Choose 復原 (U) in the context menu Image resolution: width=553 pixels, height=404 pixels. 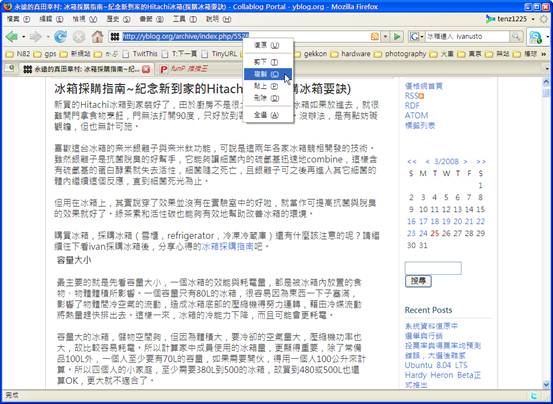coord(268,45)
